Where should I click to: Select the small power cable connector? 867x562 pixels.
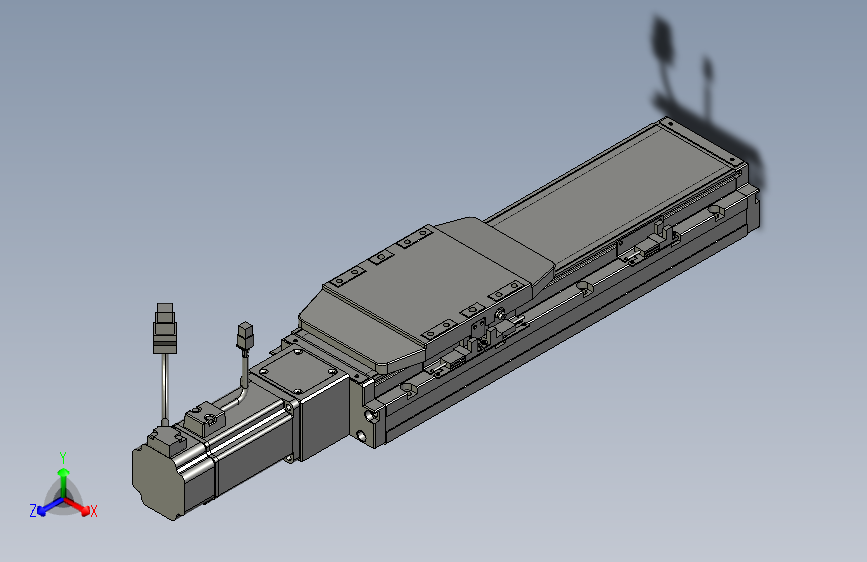coord(245,336)
